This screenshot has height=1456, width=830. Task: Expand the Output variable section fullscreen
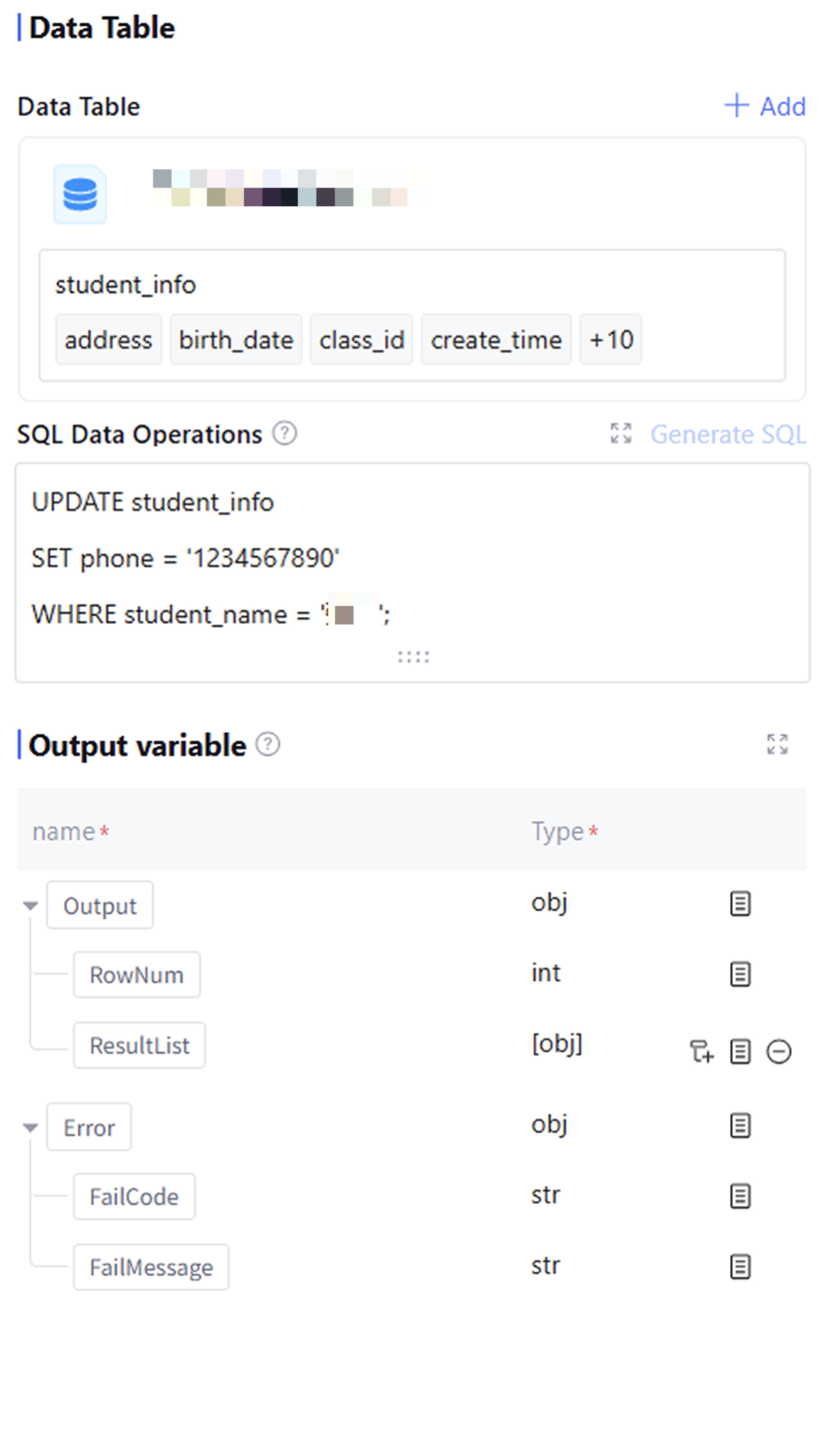777,744
